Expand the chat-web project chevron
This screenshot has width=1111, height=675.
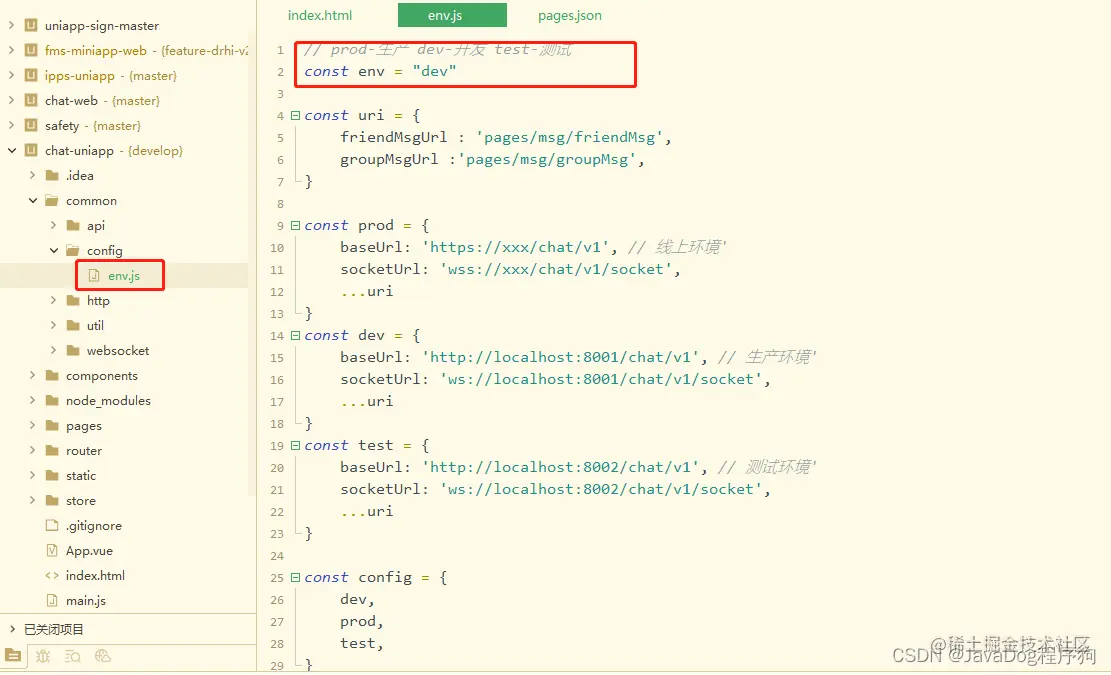pyautogui.click(x=11, y=101)
